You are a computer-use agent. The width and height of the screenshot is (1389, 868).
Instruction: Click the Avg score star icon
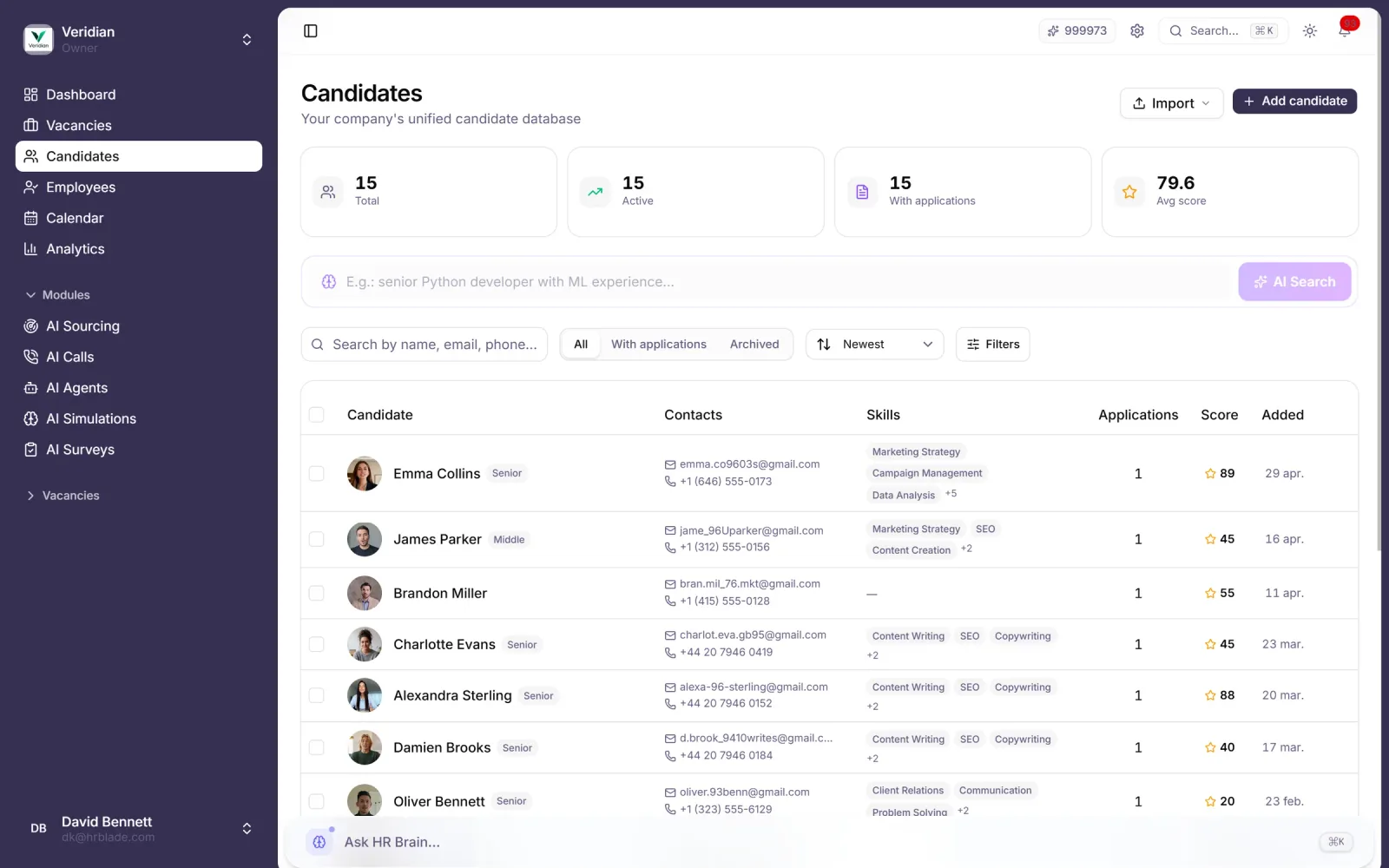pos(1129,192)
